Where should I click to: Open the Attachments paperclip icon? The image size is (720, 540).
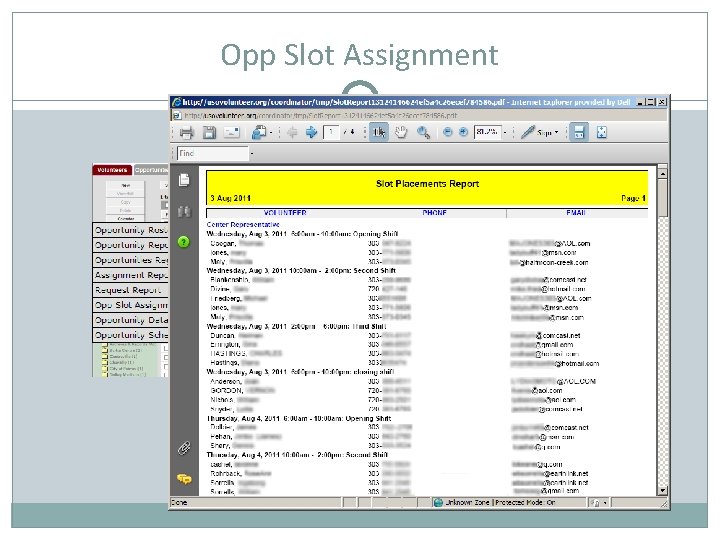[184, 448]
